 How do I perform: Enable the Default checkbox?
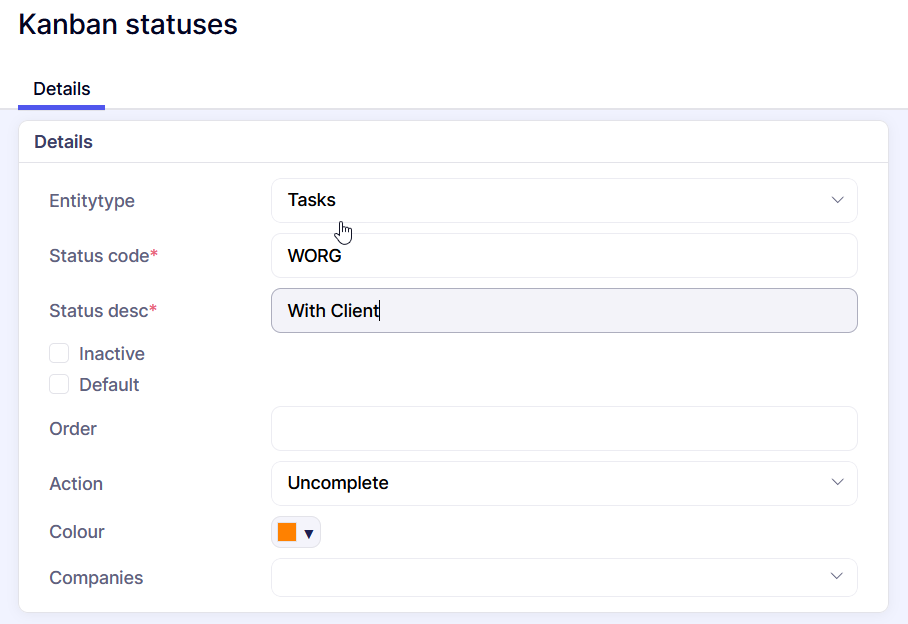click(x=60, y=384)
